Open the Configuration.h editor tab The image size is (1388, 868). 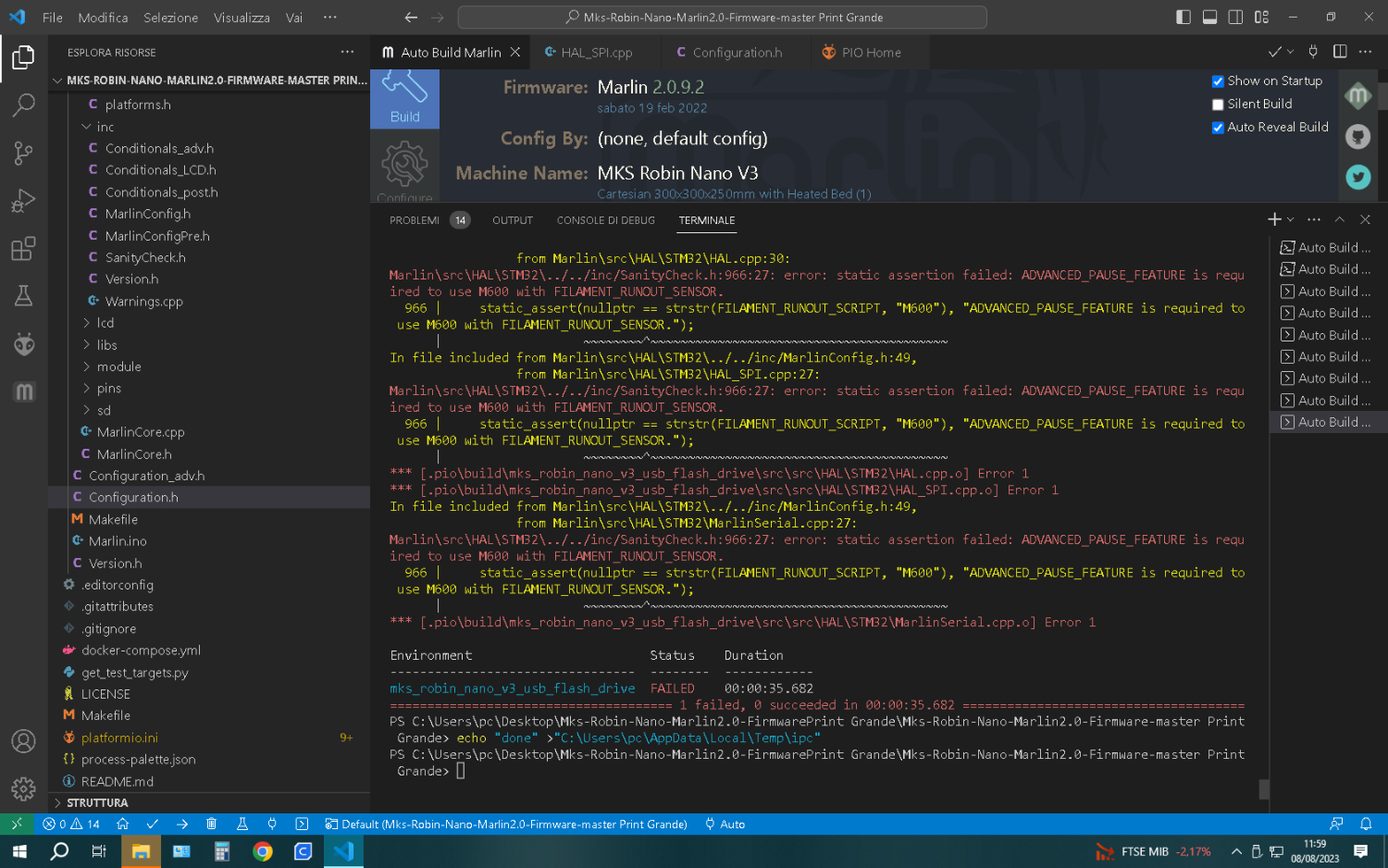737,53
